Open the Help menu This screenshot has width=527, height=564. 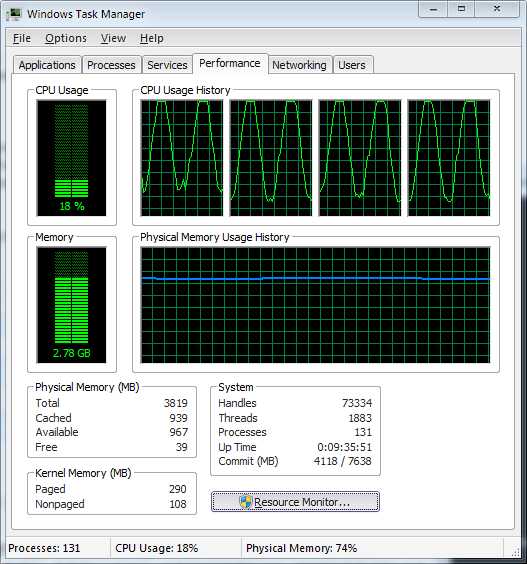tap(152, 38)
